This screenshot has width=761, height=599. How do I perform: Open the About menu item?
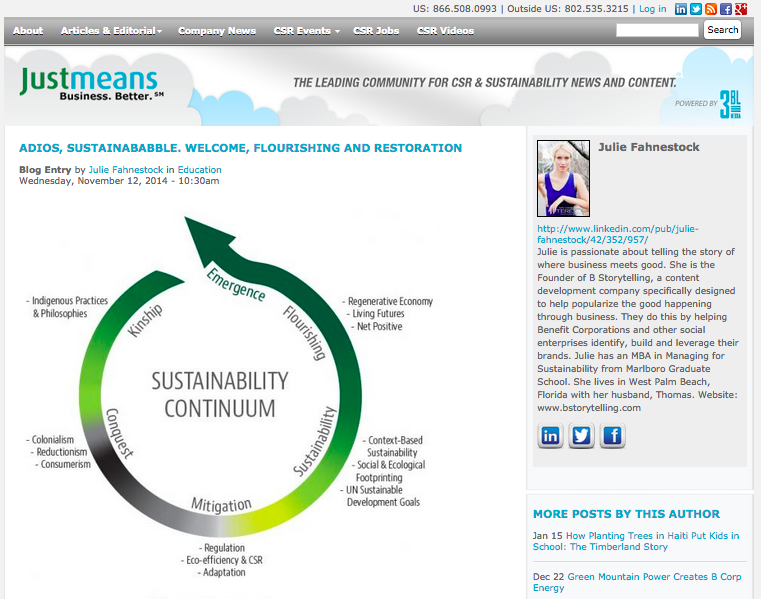click(x=28, y=31)
